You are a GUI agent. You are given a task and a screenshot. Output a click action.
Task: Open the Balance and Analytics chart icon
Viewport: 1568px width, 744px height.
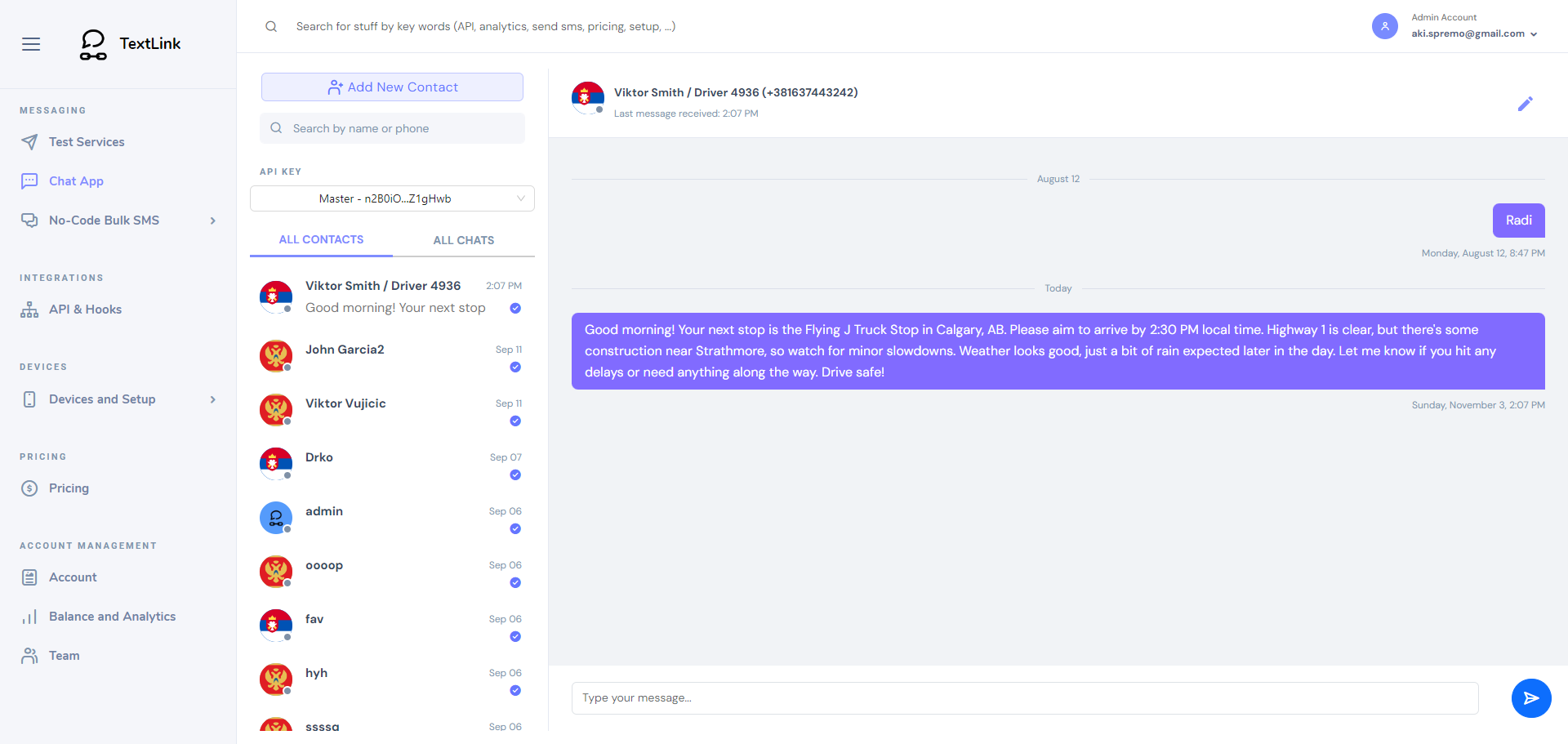point(29,616)
